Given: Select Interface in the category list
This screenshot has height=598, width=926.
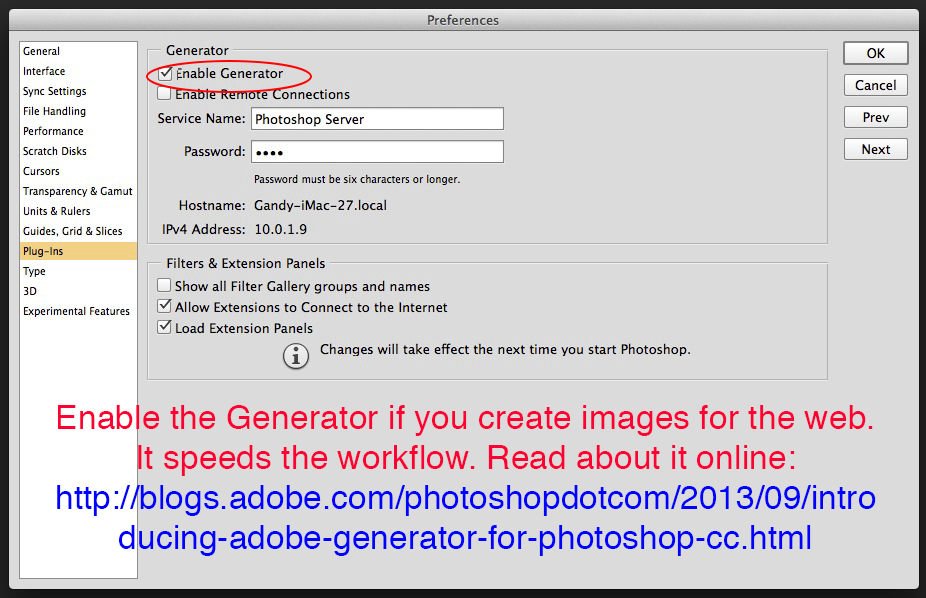Looking at the screenshot, I should 78,71.
